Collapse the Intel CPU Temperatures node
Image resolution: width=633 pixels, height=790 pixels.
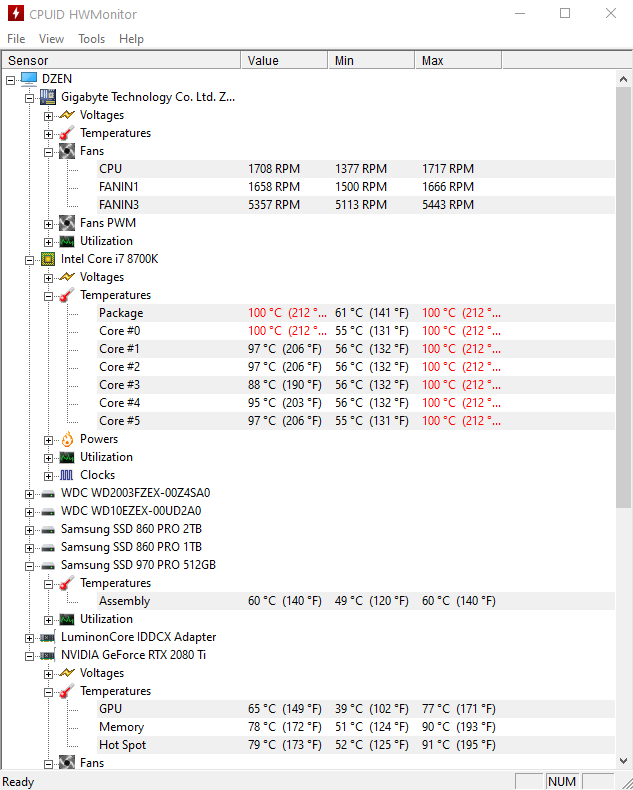pyautogui.click(x=48, y=296)
